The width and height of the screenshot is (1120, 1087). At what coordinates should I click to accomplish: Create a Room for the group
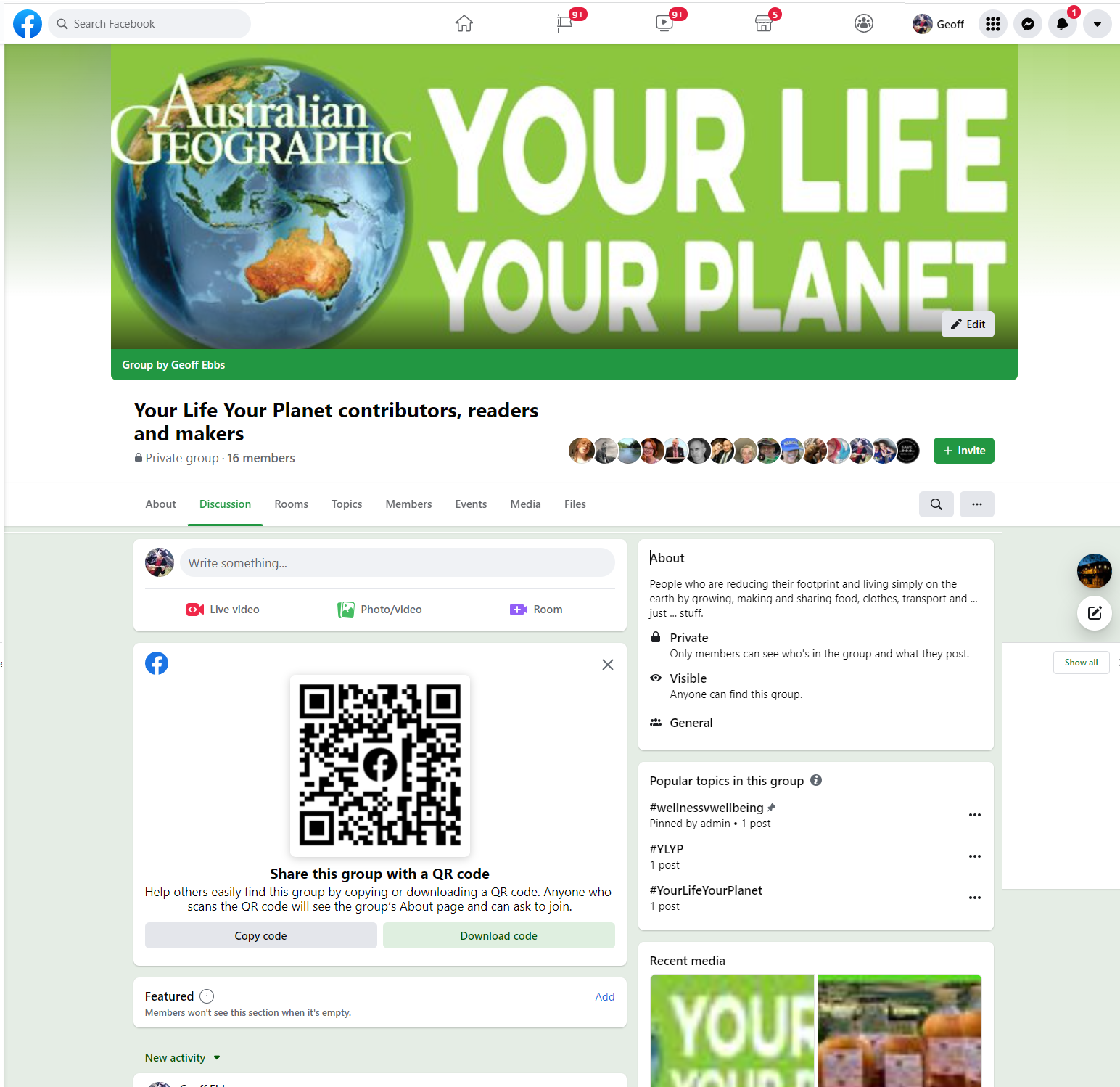(x=536, y=609)
